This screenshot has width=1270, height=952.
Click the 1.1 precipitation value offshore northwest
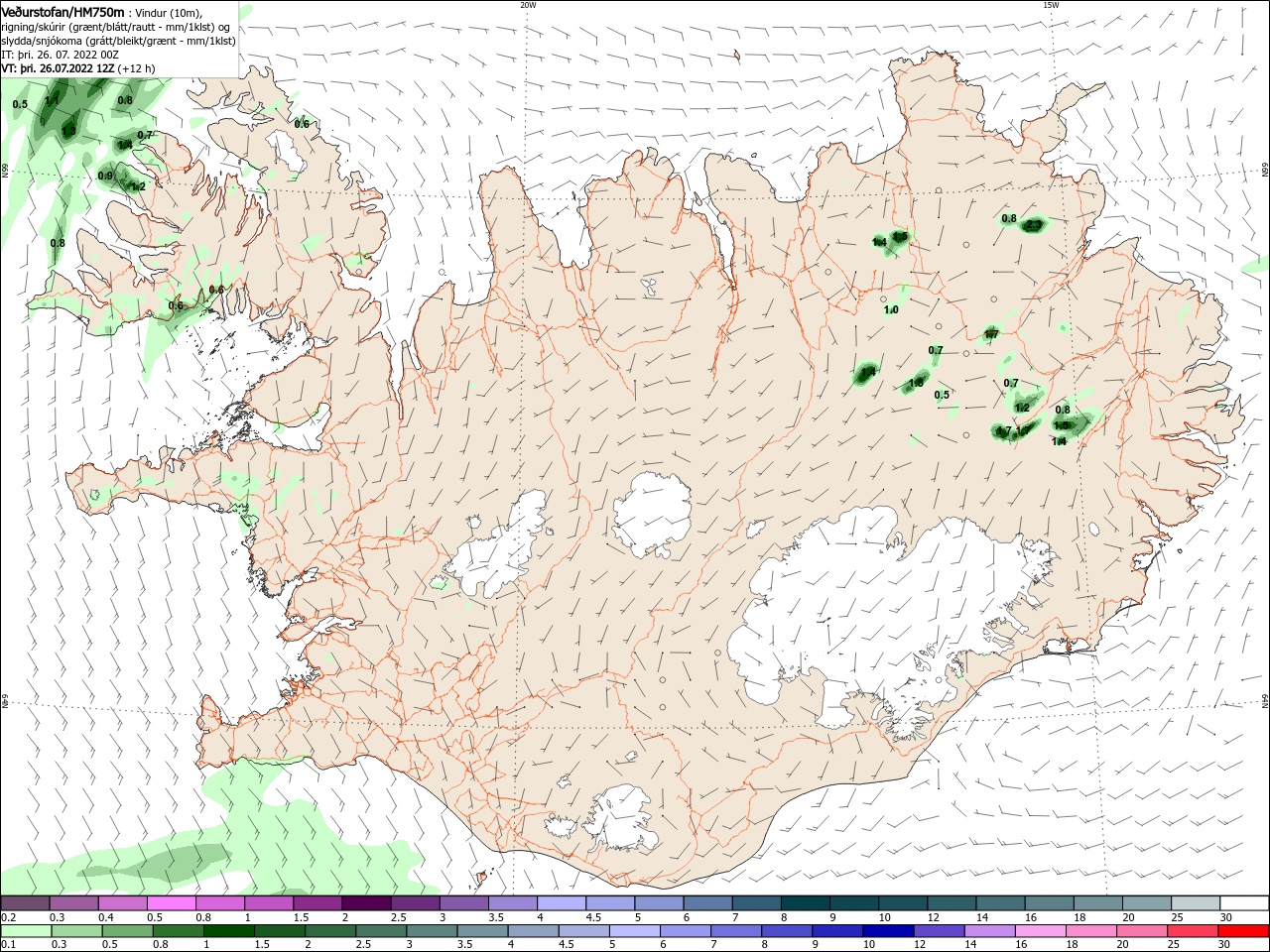(x=53, y=100)
